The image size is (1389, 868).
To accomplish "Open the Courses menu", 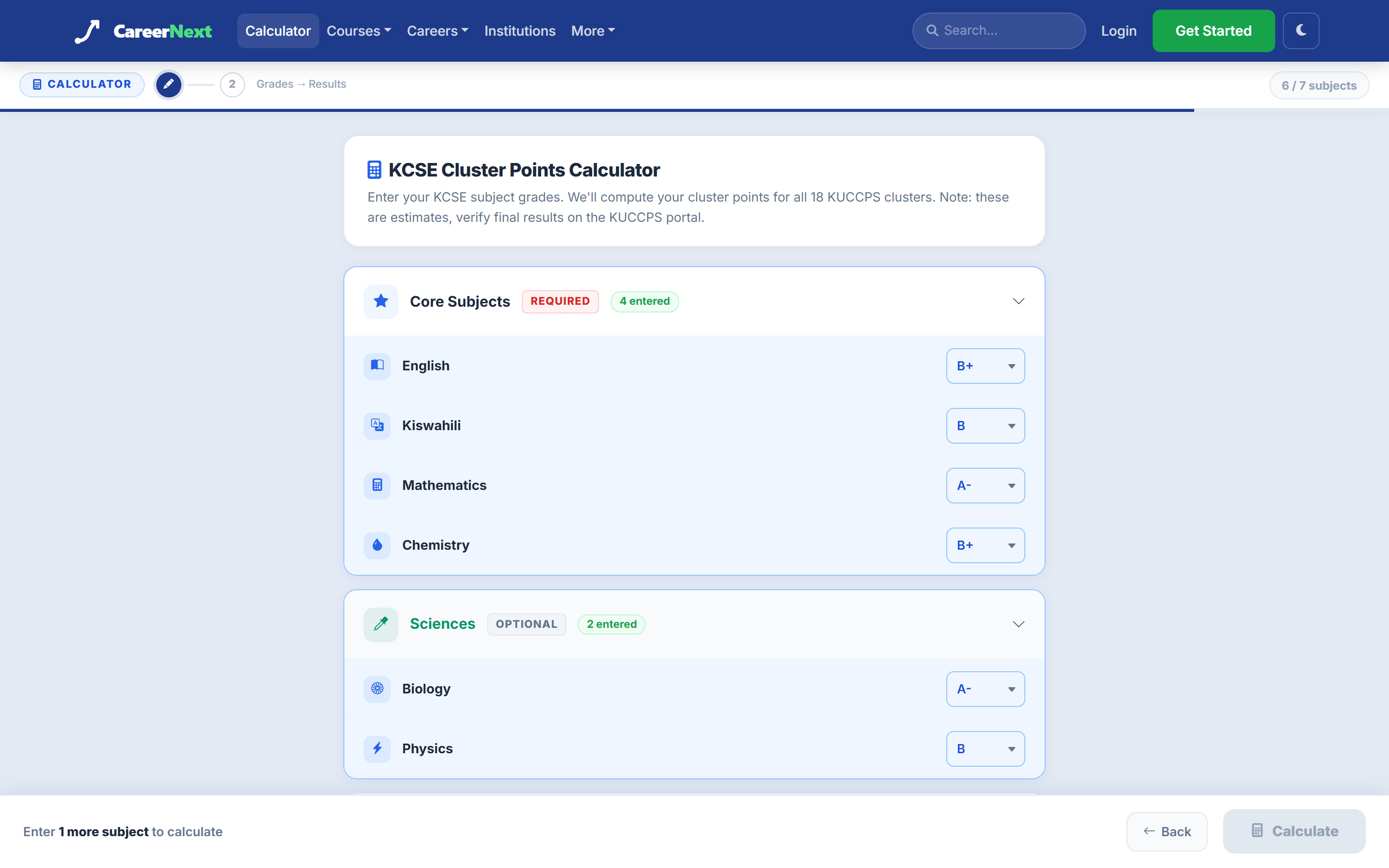I will (x=359, y=31).
